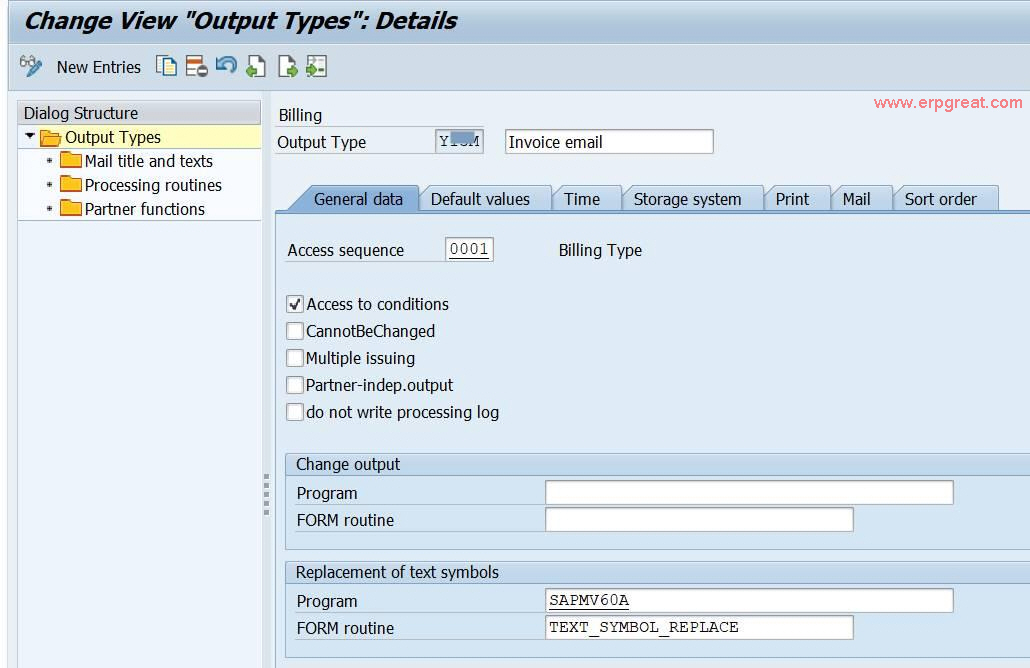Open the Time tab
Screen dimensions: 1030x668
coord(582,199)
